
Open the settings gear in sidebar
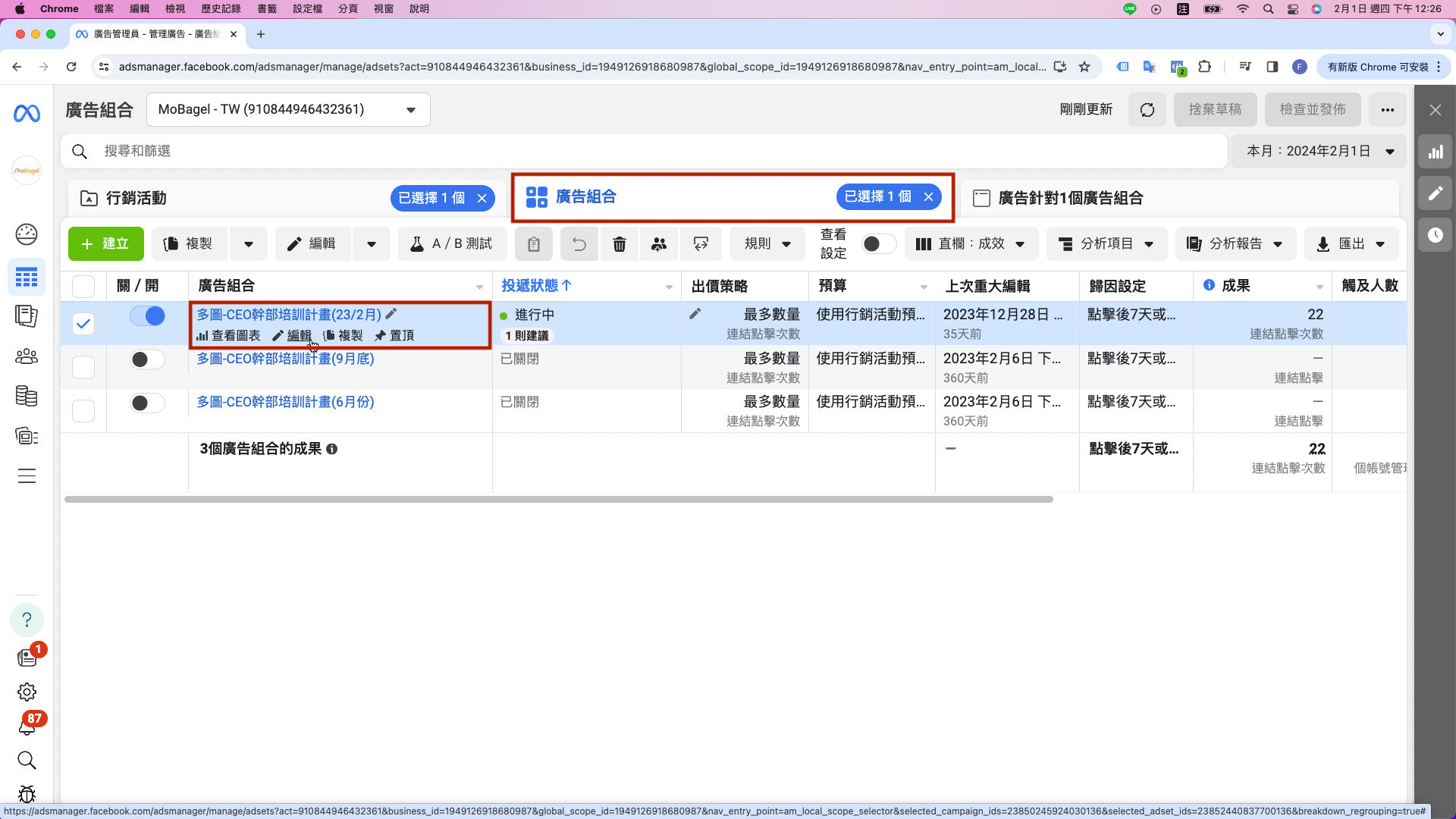tap(27, 692)
